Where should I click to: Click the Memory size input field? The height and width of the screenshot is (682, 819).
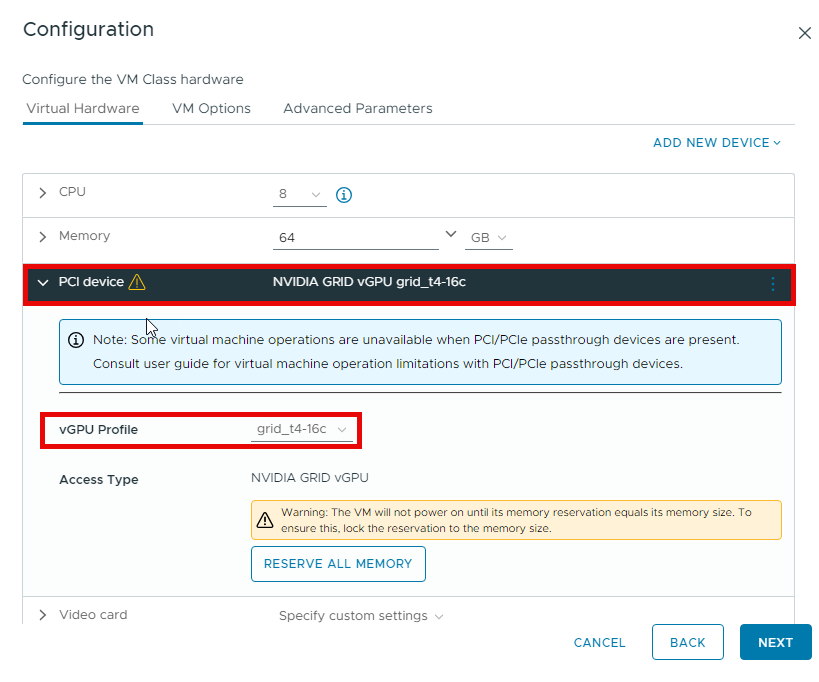point(355,238)
